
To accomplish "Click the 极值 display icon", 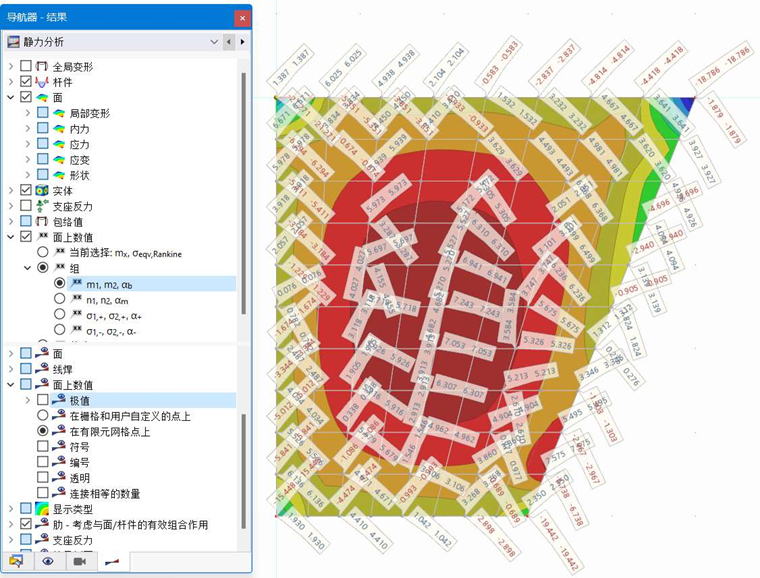I will click(x=59, y=399).
